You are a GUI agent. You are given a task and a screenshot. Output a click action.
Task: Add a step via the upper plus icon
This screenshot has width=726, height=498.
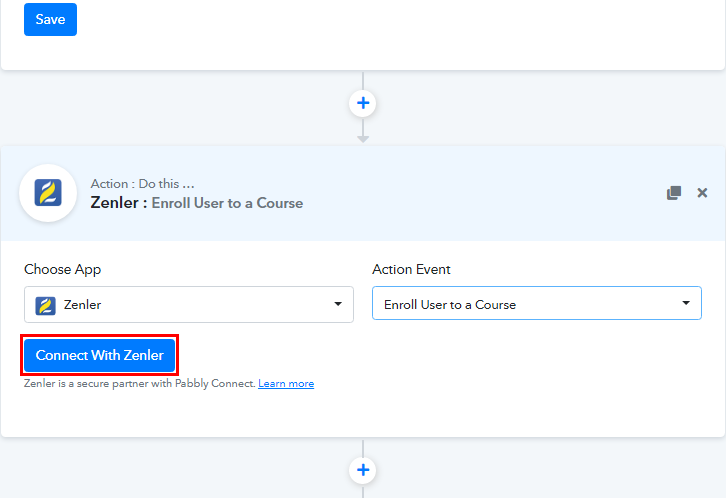pos(363,103)
